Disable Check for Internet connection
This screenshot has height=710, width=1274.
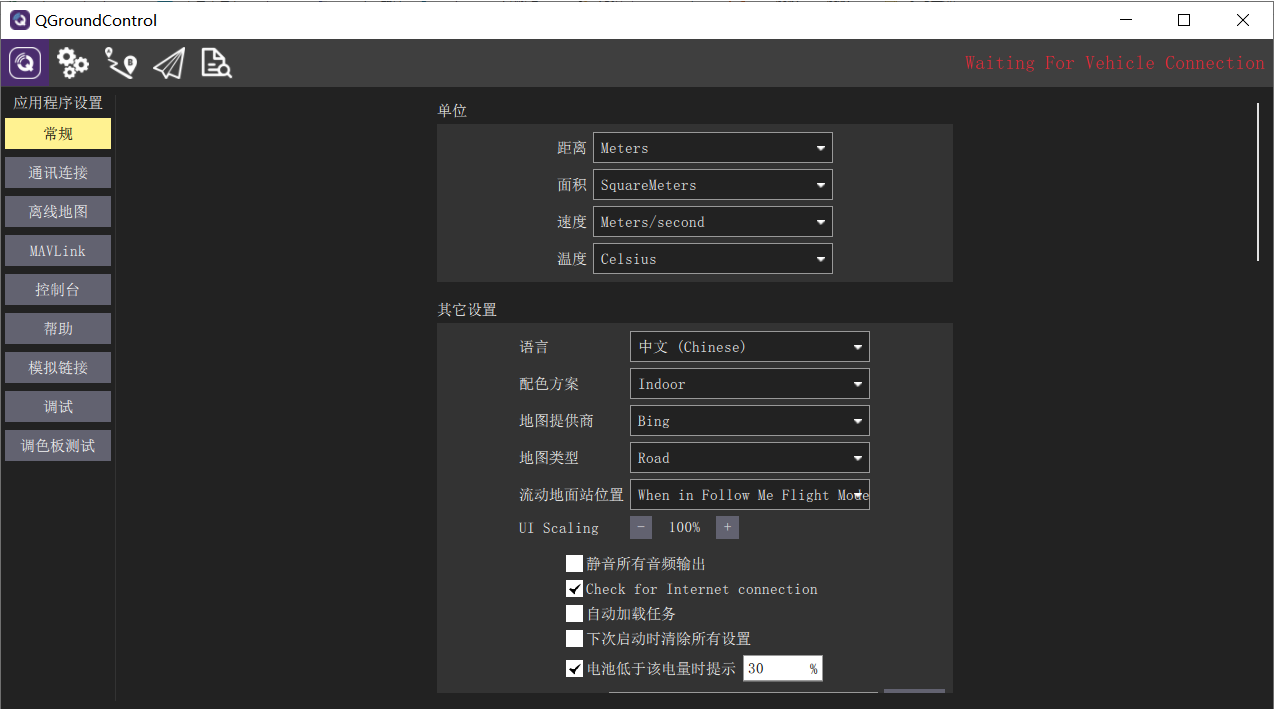coord(574,588)
